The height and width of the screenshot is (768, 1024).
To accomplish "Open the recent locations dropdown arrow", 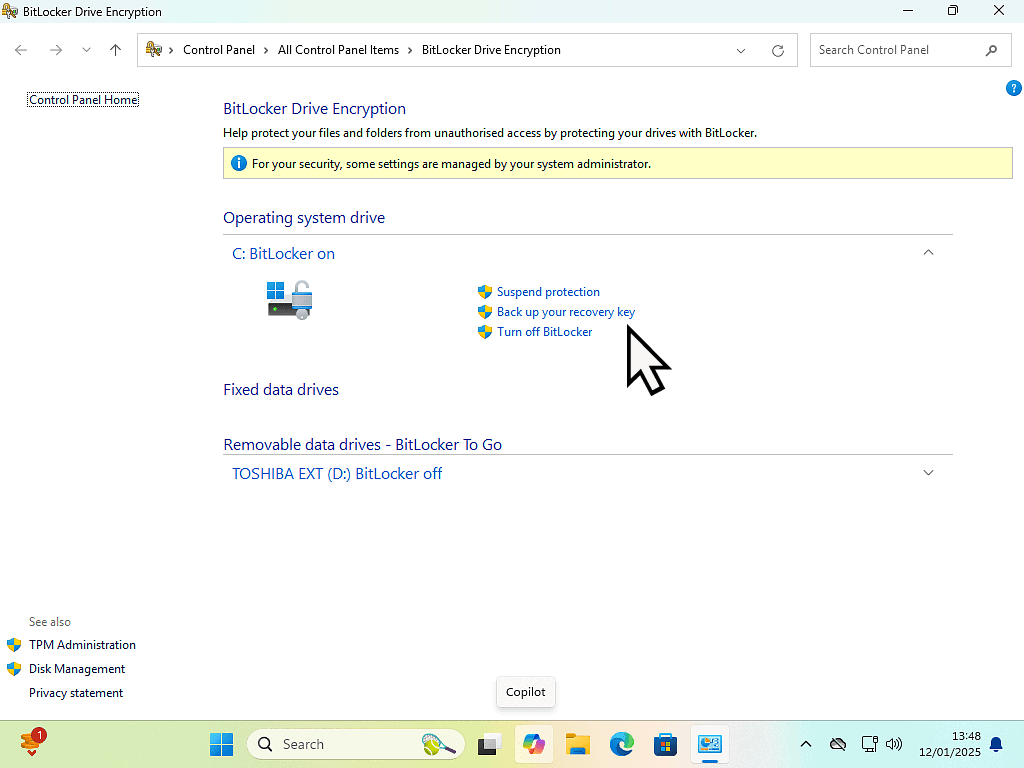I will click(x=86, y=50).
